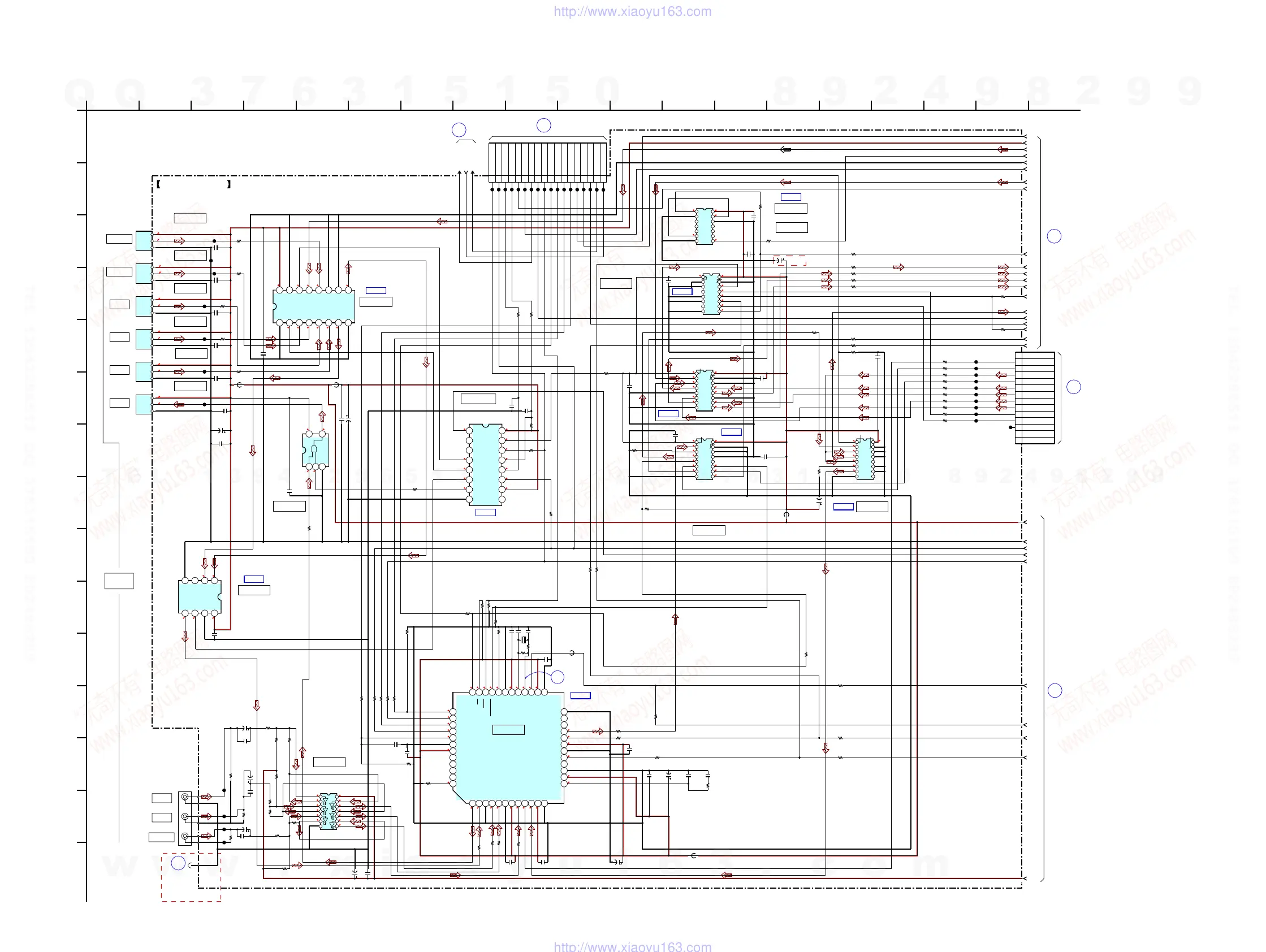Click the small red dashed box near top right

pos(790,261)
